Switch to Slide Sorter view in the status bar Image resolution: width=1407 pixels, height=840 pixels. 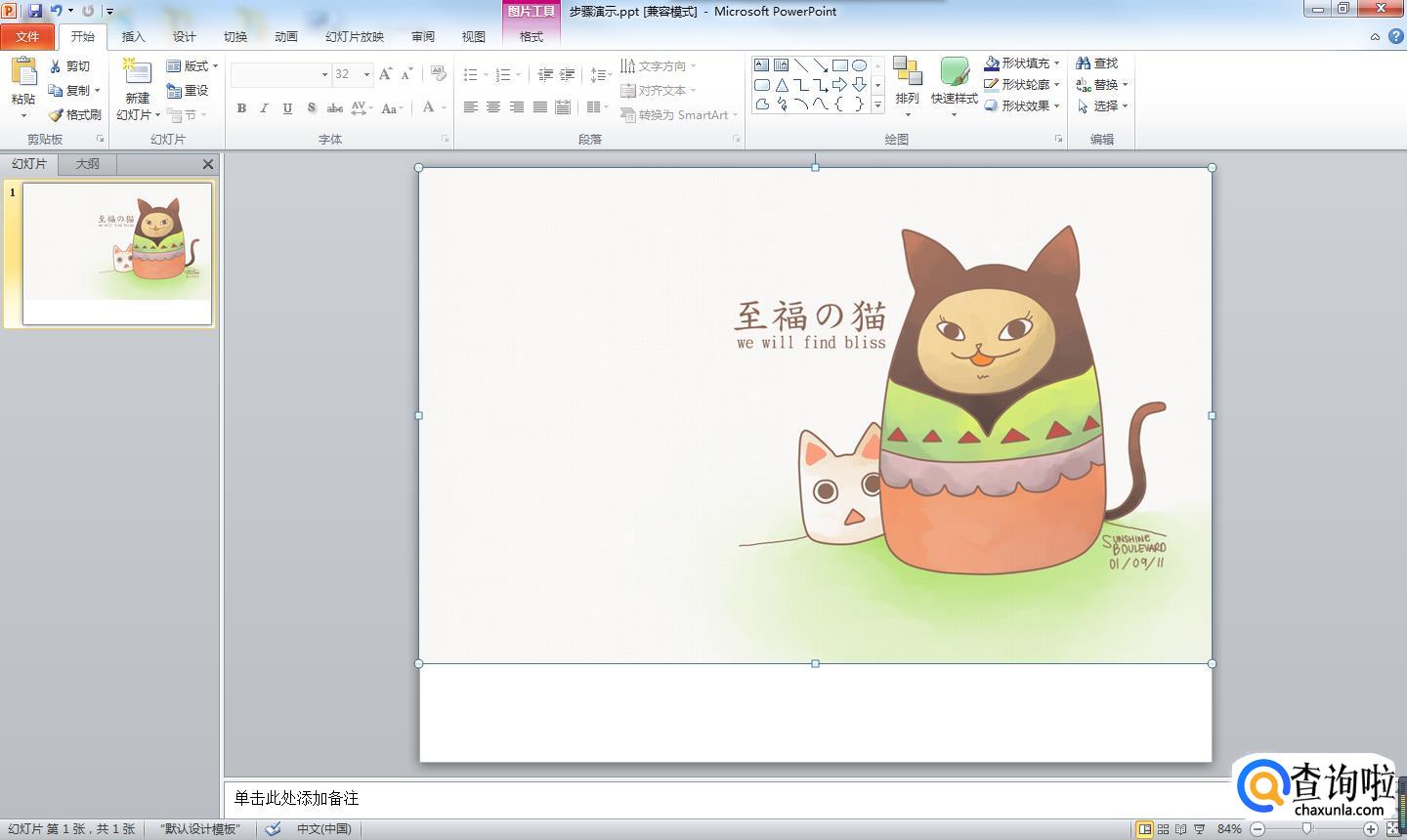[1163, 829]
